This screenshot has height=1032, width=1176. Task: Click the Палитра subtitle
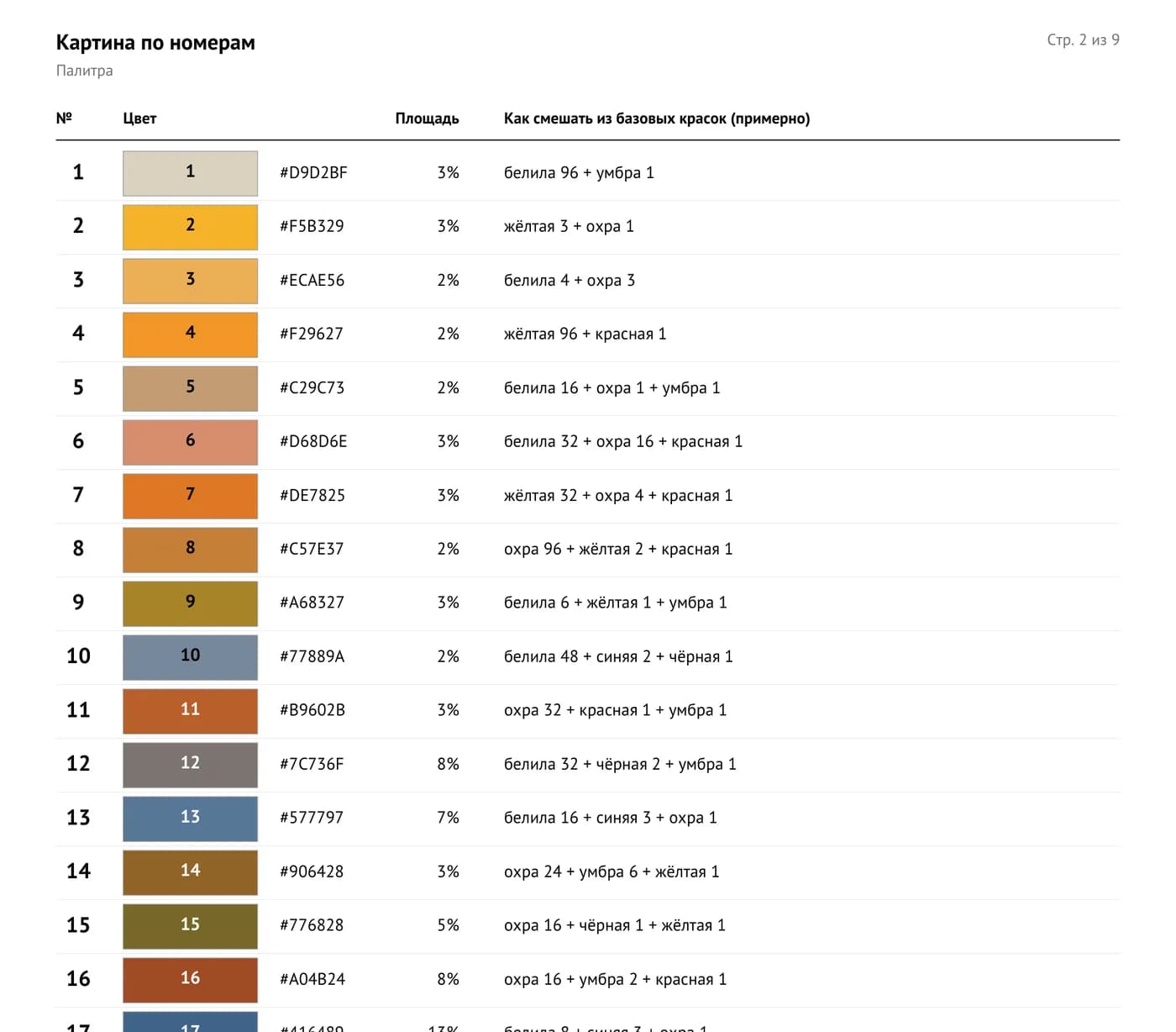(84, 71)
